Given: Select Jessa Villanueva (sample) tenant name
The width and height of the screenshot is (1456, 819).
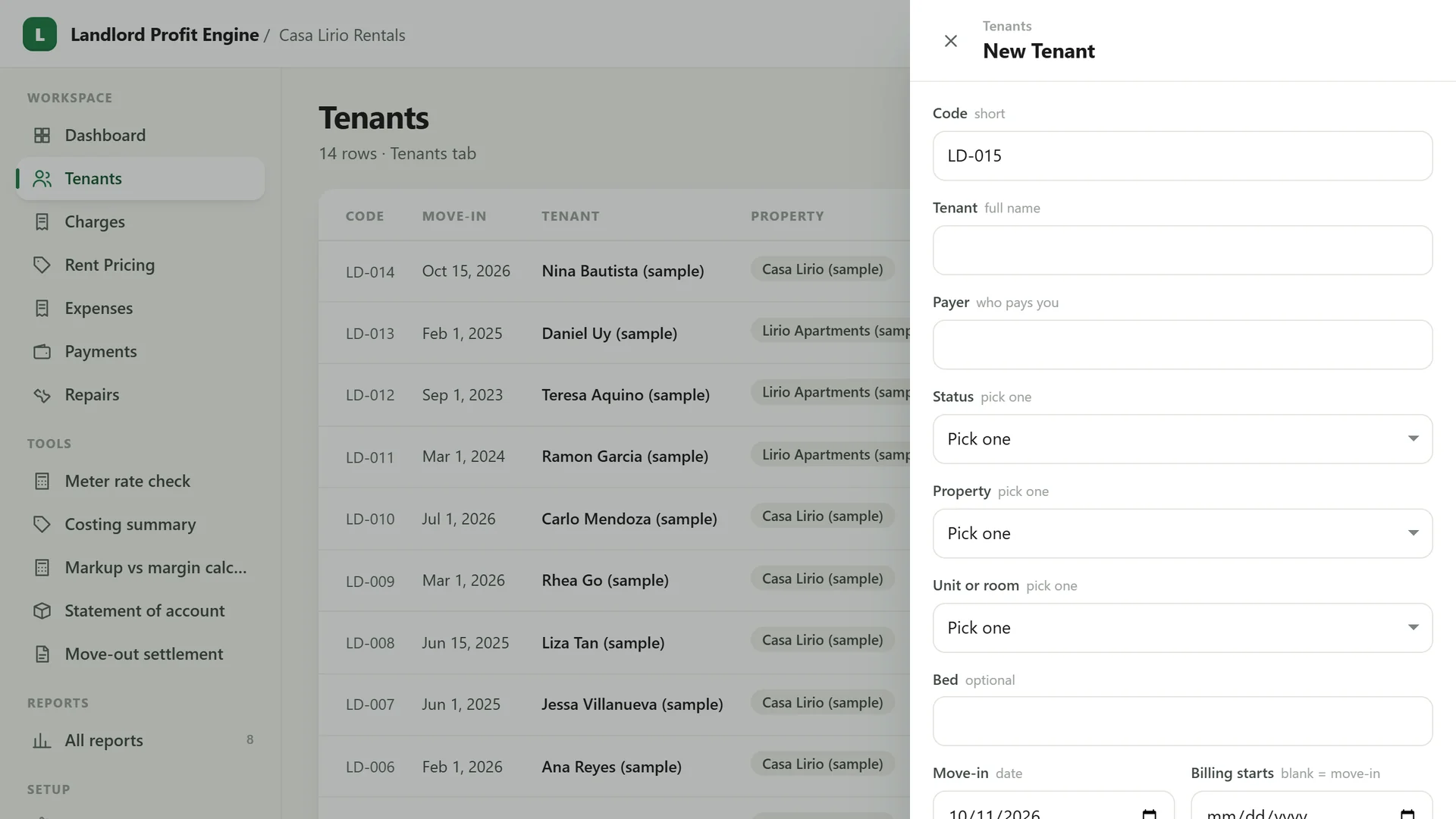Looking at the screenshot, I should pyautogui.click(x=632, y=704).
